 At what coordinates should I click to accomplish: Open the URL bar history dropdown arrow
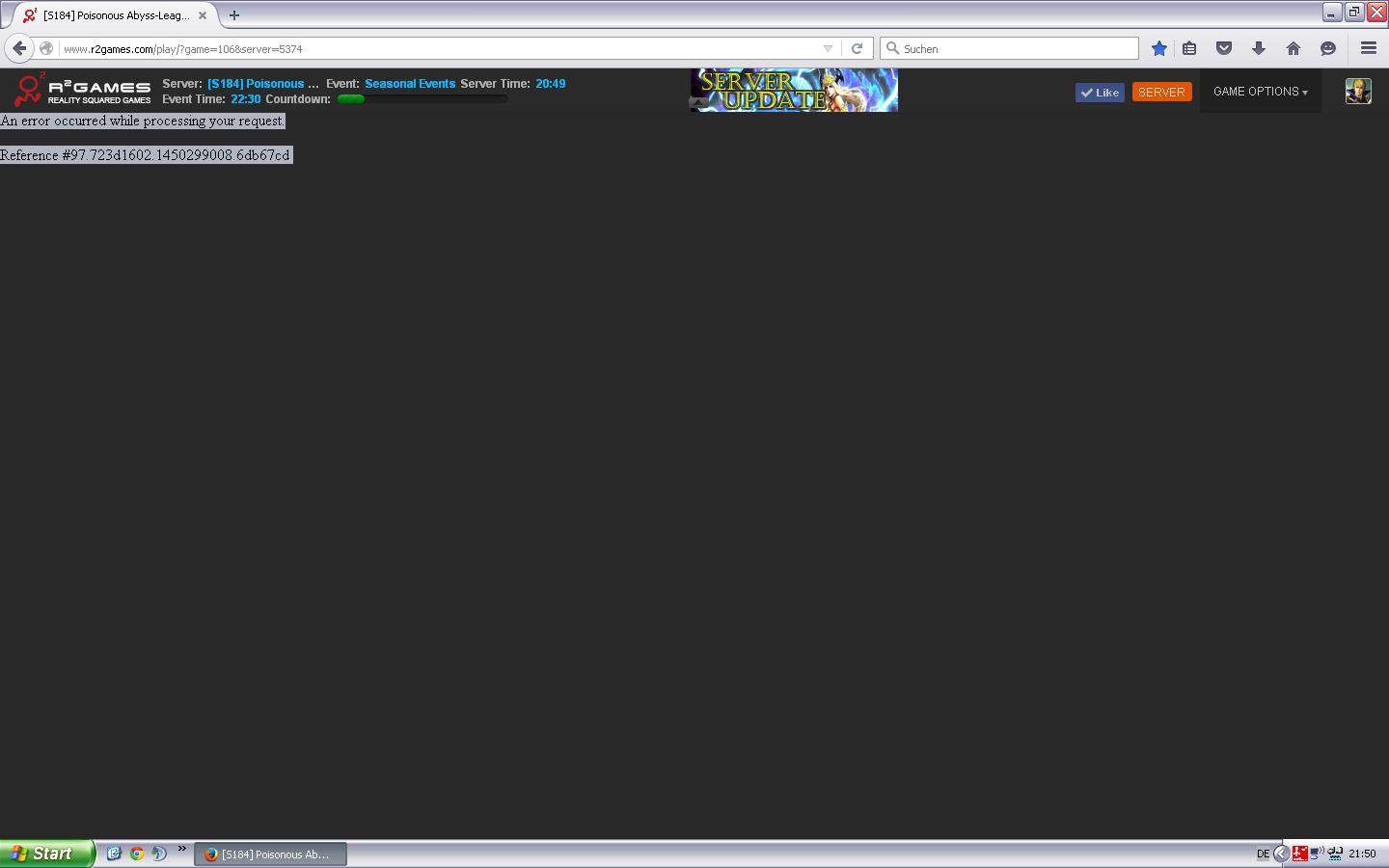pyautogui.click(x=828, y=48)
